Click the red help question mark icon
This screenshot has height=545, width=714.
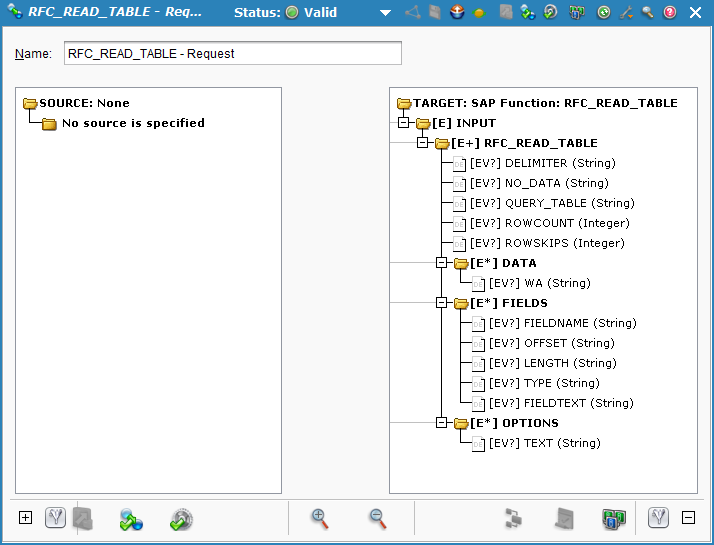pyautogui.click(x=670, y=13)
